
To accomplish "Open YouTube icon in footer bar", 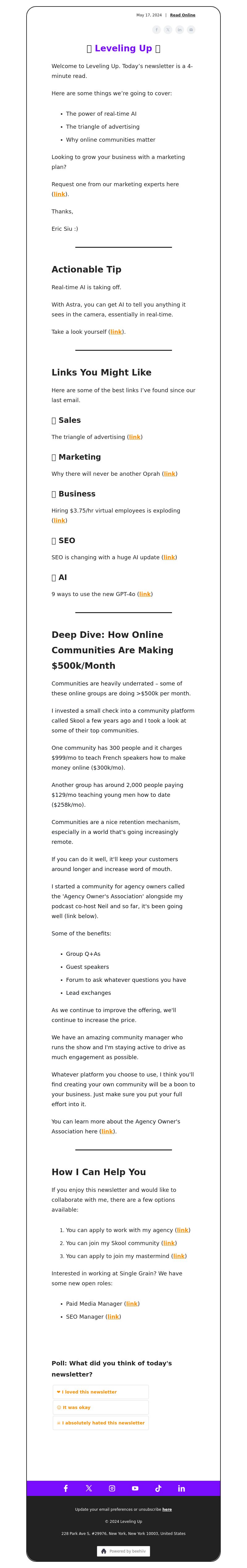I will (135, 1488).
